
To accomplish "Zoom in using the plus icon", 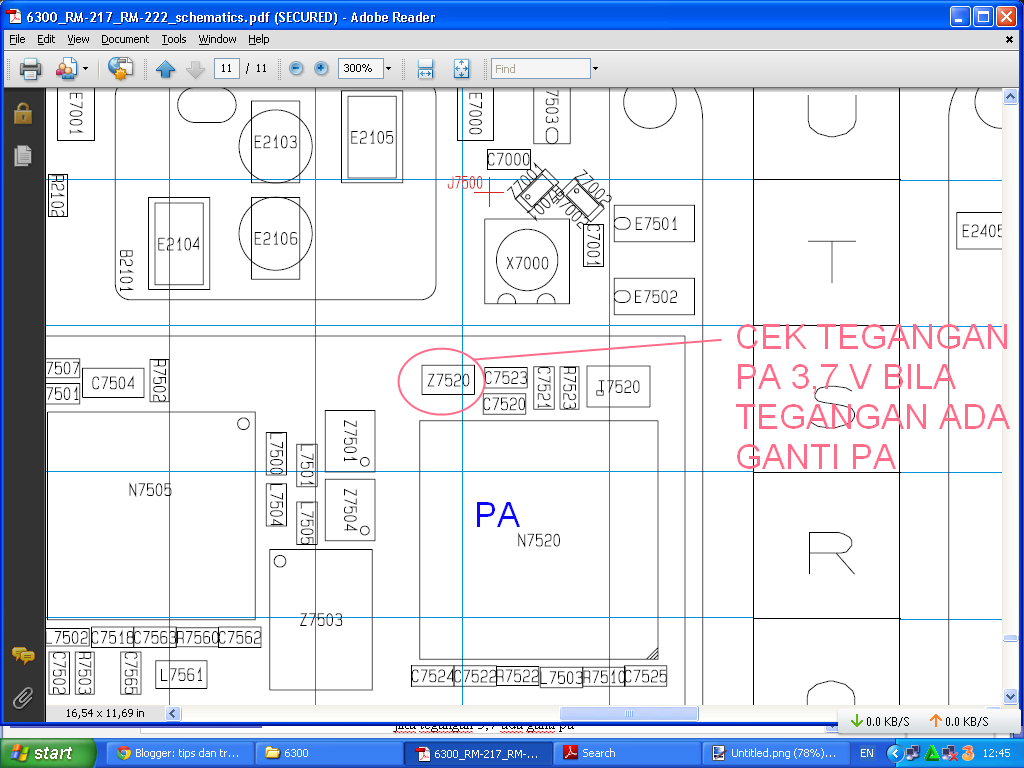I will click(321, 70).
